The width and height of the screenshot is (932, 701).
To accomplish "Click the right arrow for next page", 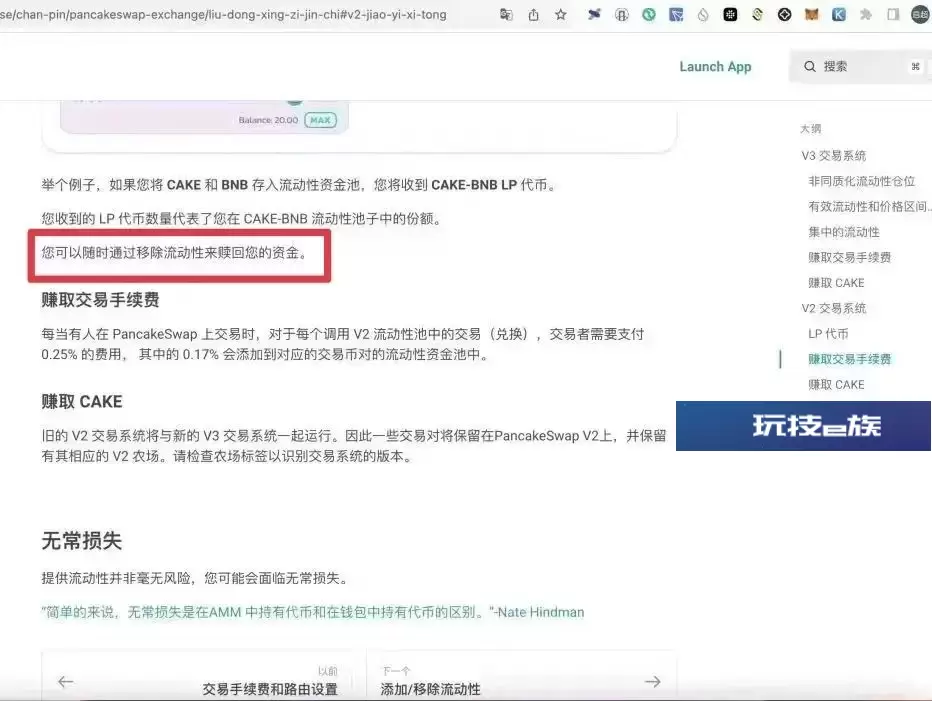I will pyautogui.click(x=653, y=681).
